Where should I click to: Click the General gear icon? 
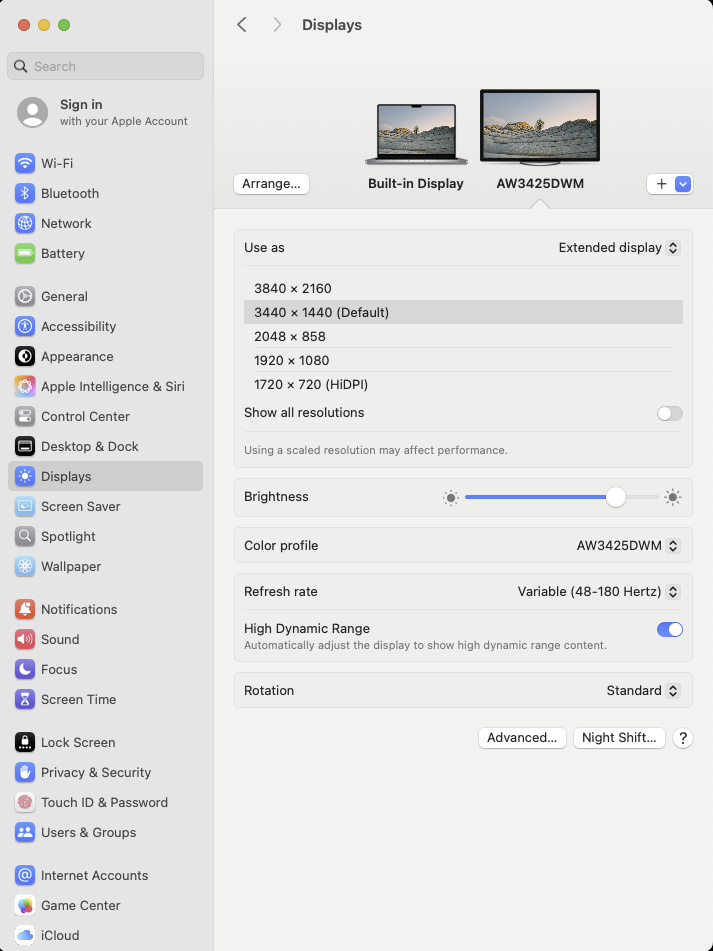[25, 297]
